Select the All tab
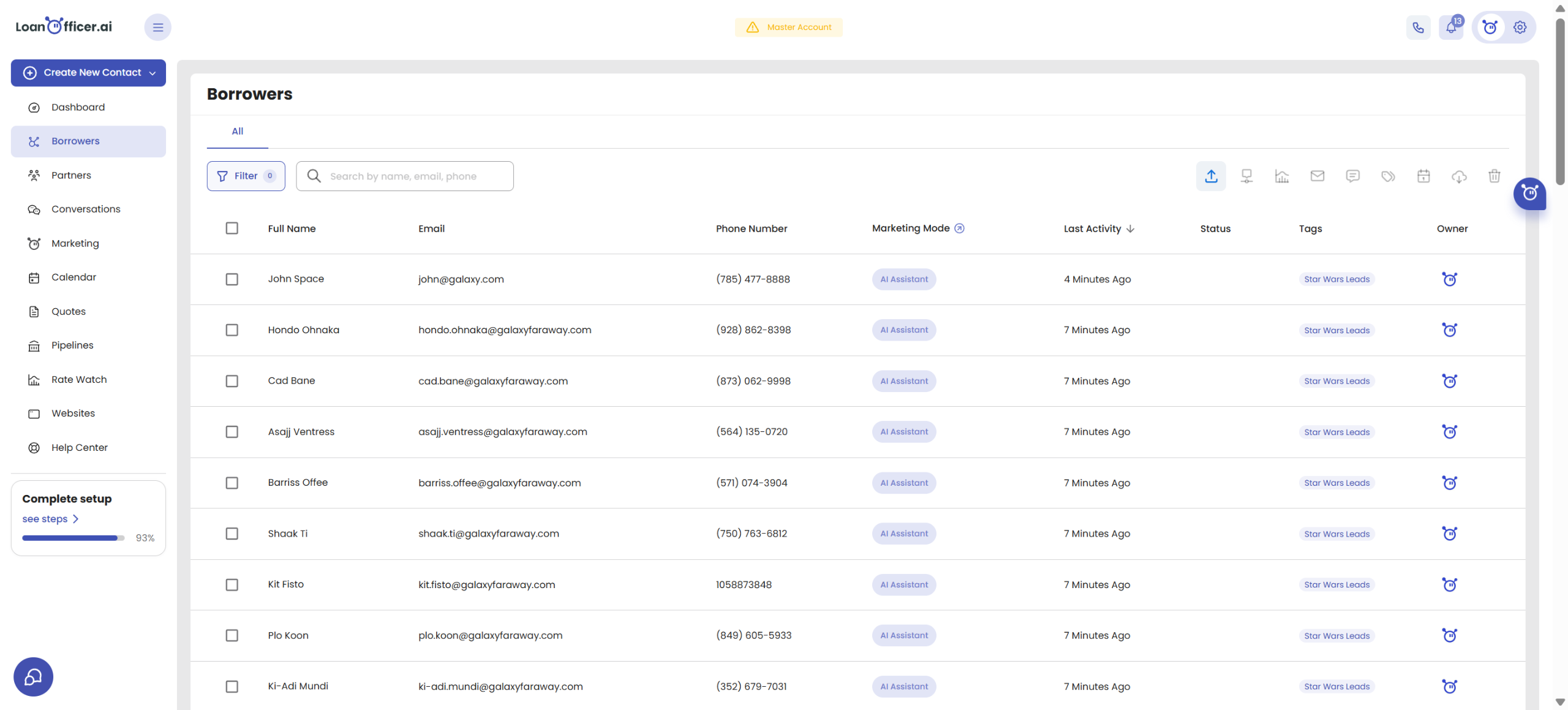This screenshot has height=710, width=1568. click(x=237, y=132)
